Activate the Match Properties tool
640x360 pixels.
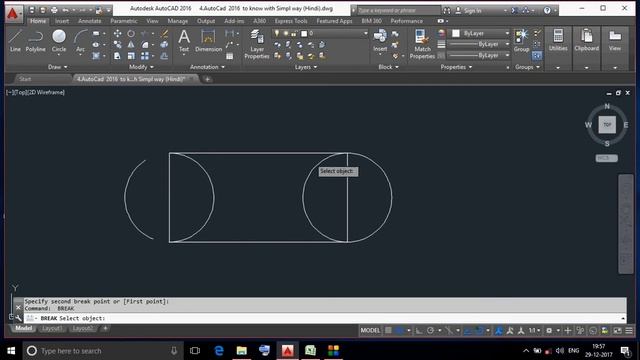point(422,44)
